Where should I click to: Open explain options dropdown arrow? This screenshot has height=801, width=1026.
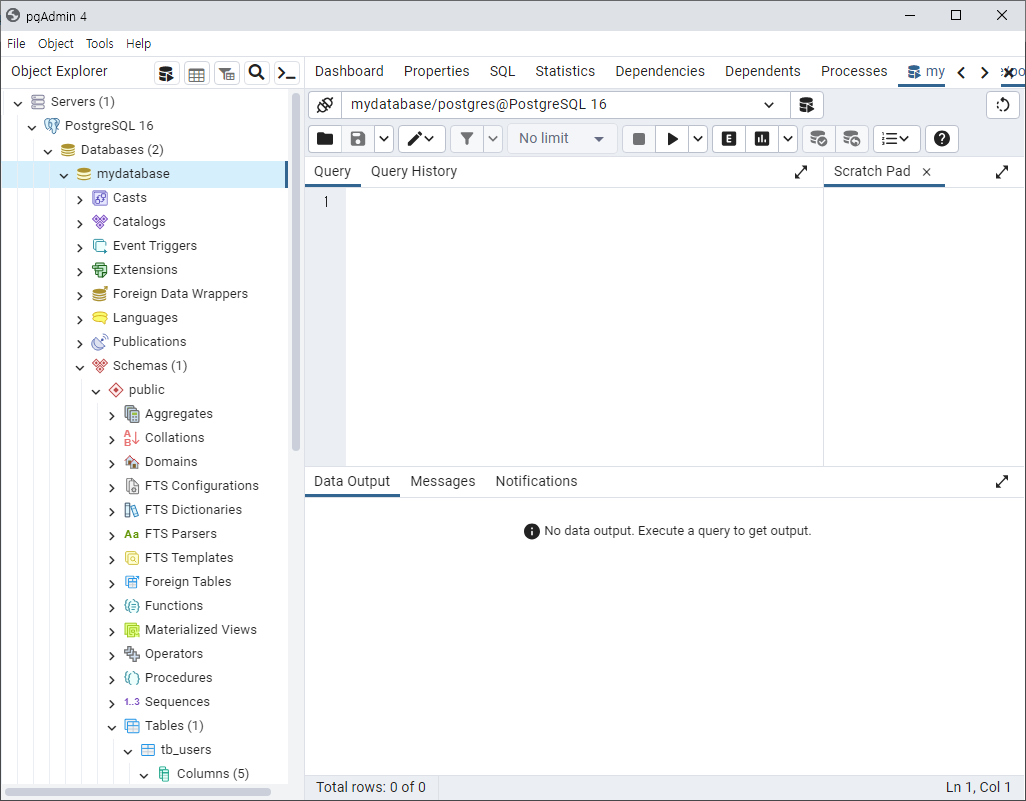[788, 139]
